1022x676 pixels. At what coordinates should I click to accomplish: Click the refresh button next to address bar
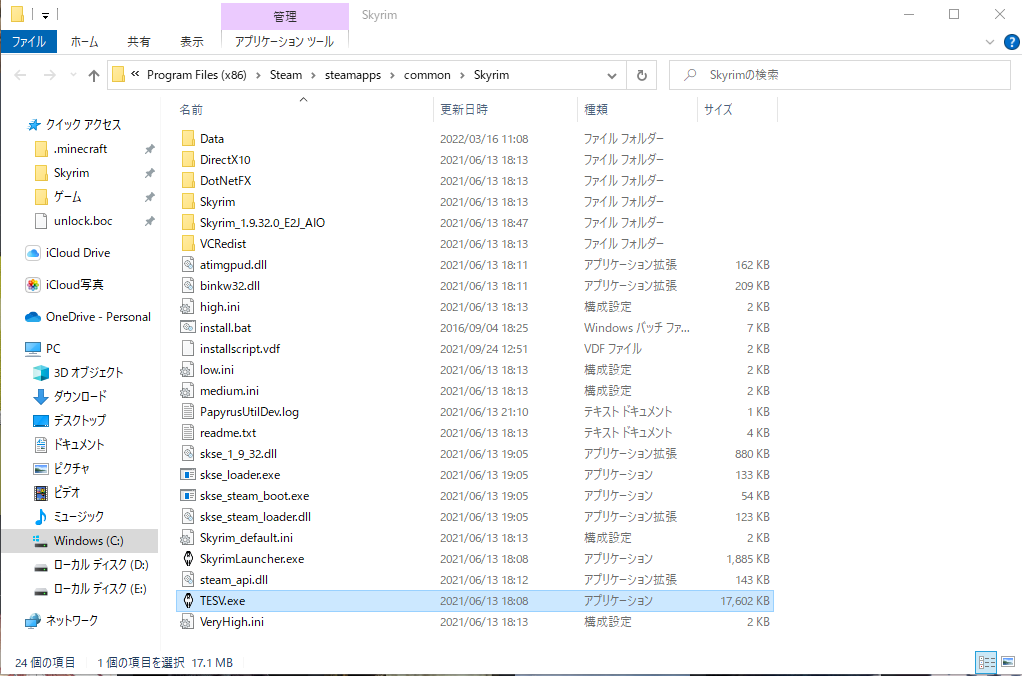click(641, 75)
